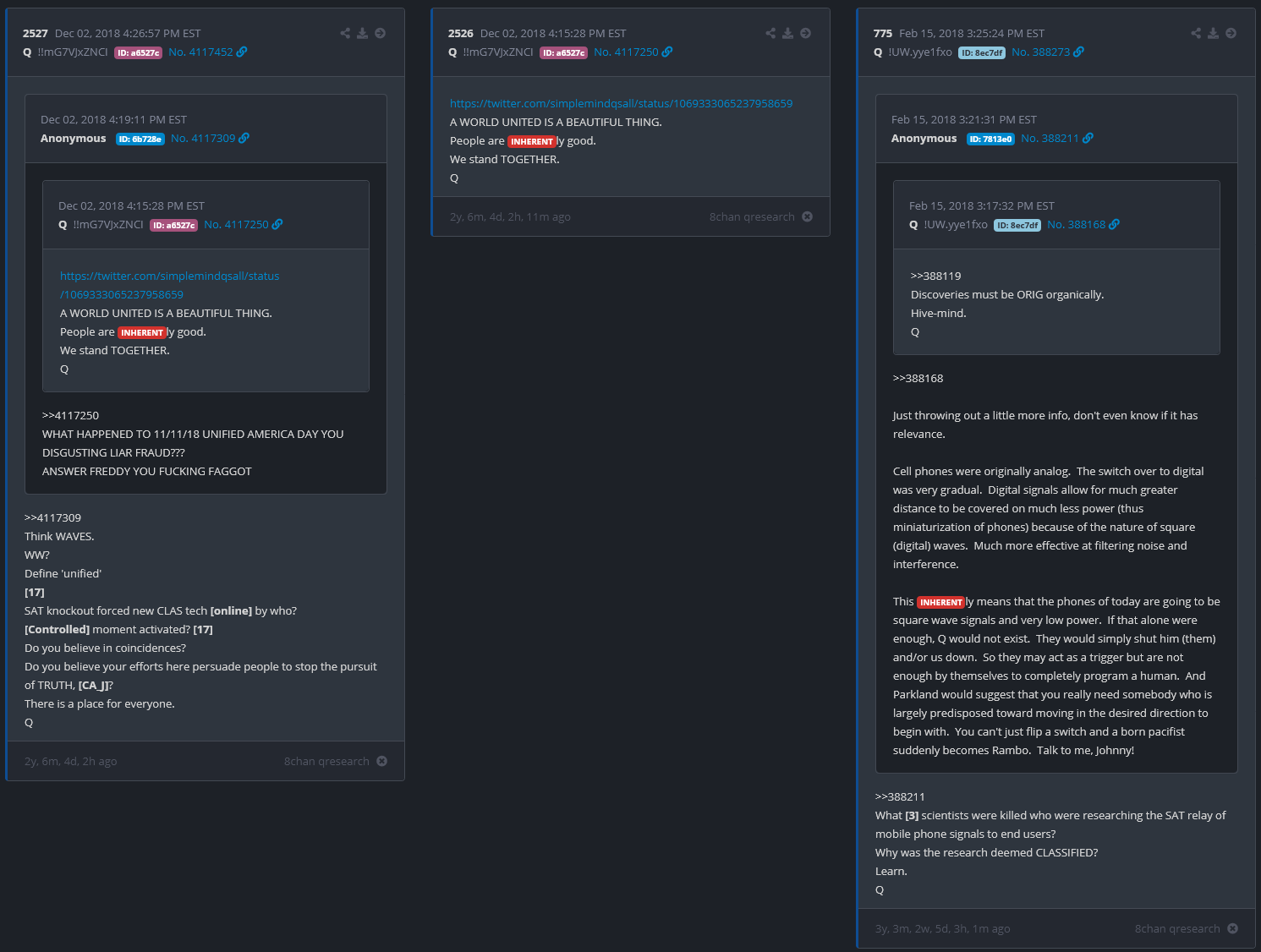The height and width of the screenshot is (952, 1261).
Task: Click ID a6527c badge in post 2526 header
Action: pos(563,52)
